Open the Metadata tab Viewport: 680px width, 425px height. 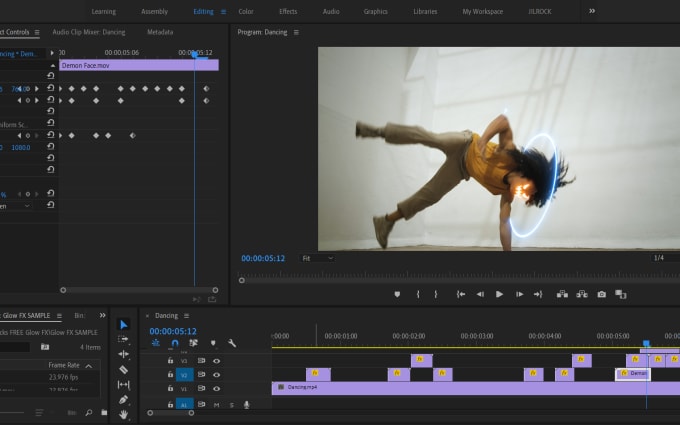(x=160, y=32)
